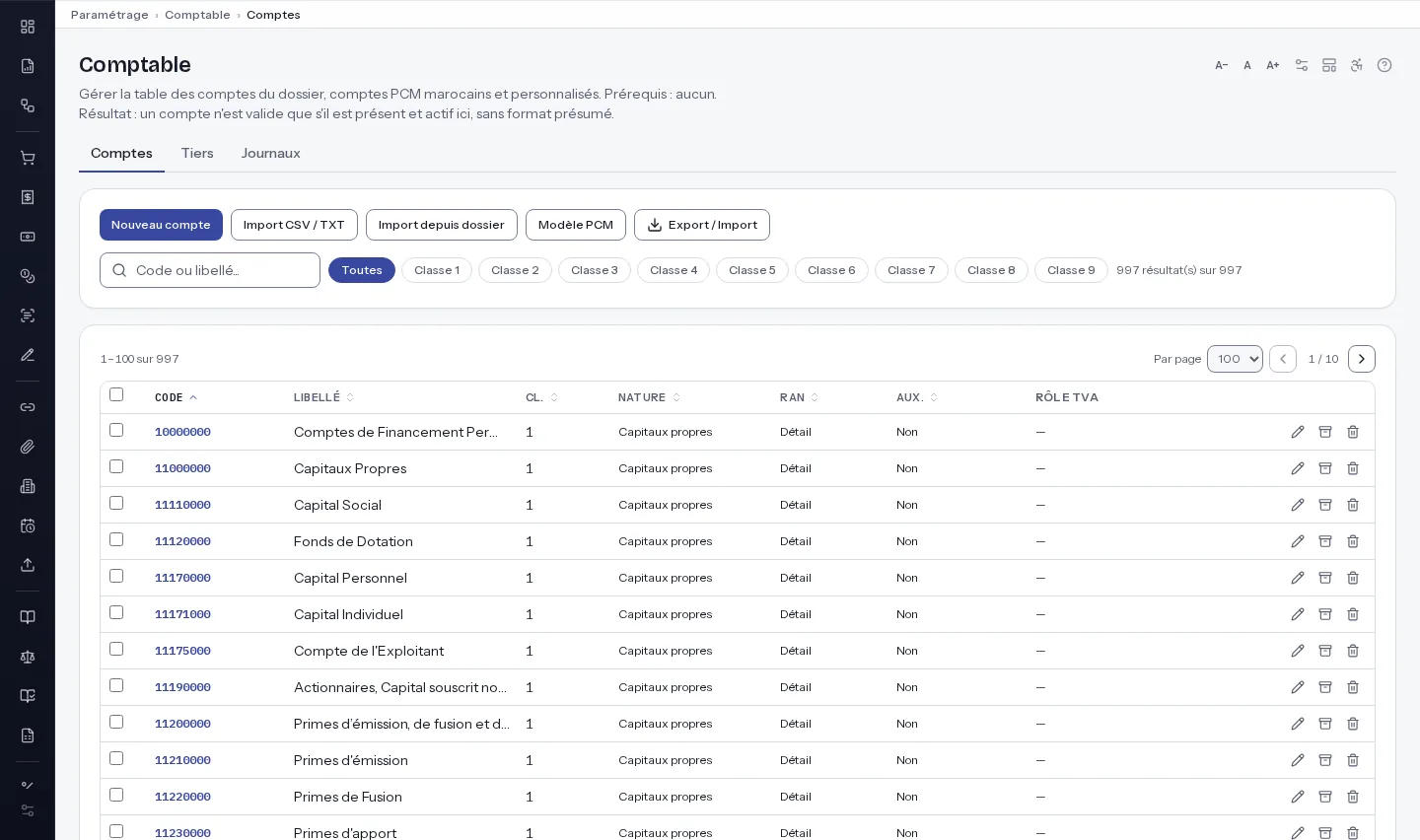
Task: Open account code 11120000 link
Action: (182, 541)
